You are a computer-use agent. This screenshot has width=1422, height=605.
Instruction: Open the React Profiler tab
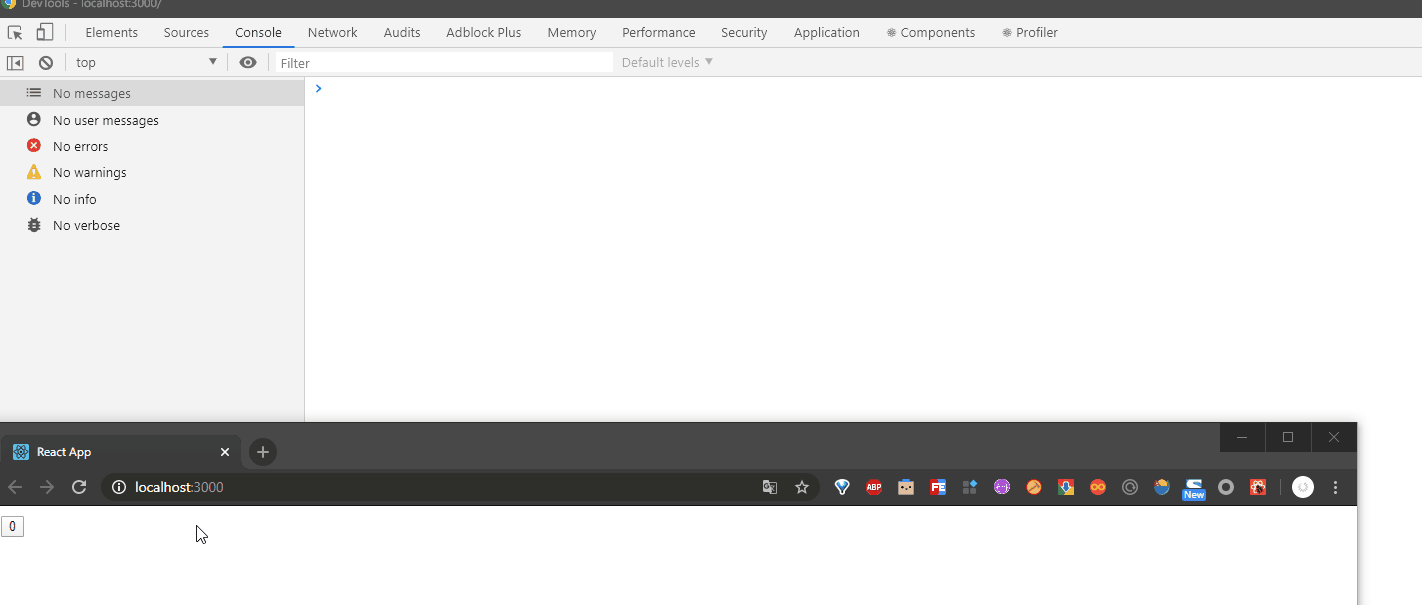coord(1030,32)
